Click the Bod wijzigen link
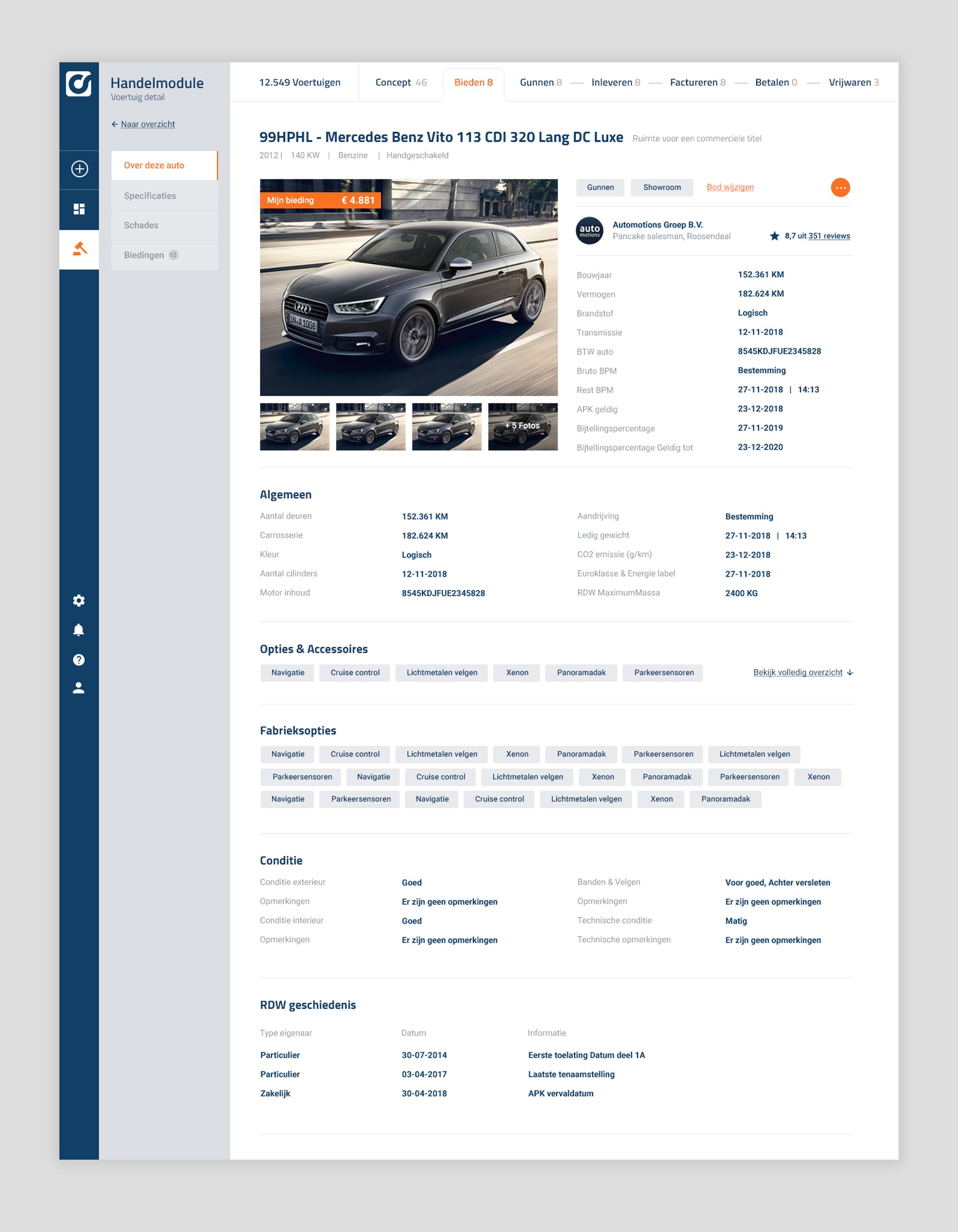The height and width of the screenshot is (1232, 958). [x=730, y=187]
